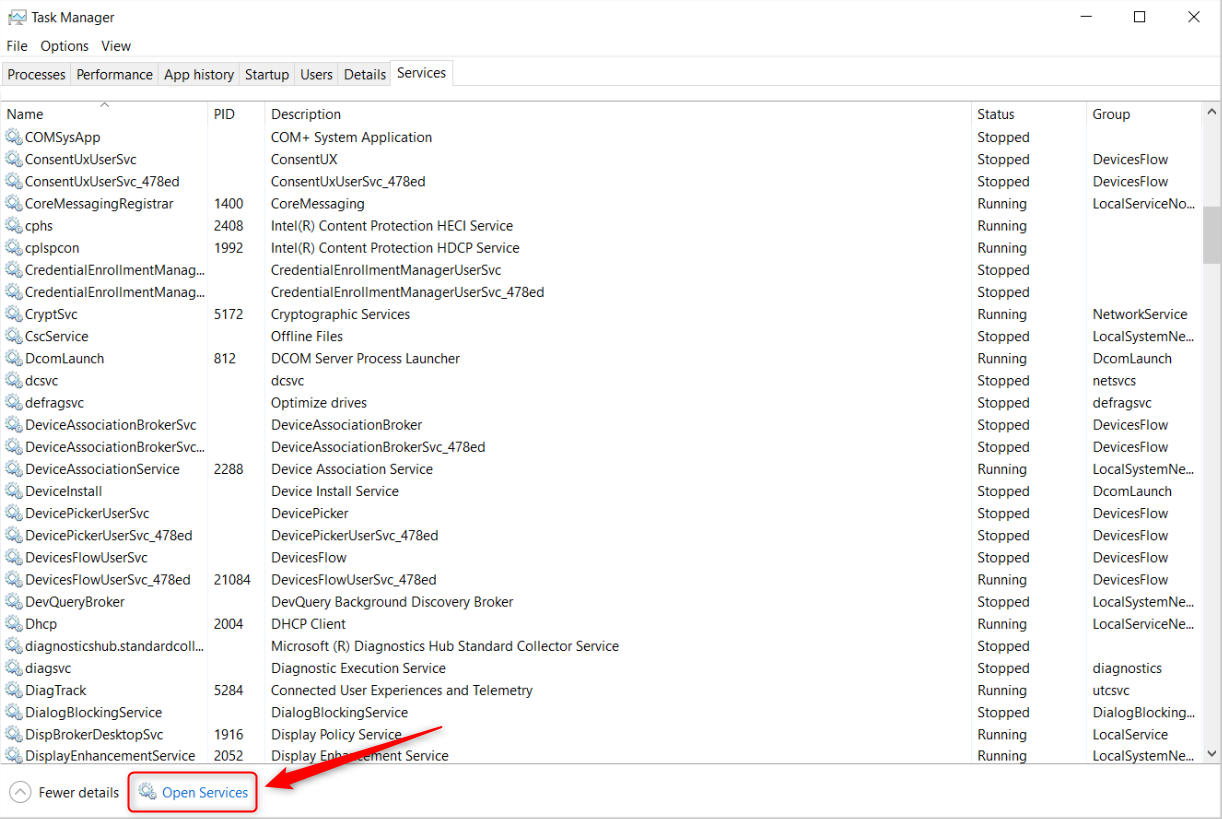Click the service icon next to DevicesFlowUserSvc_478ed
The width and height of the screenshot is (1222, 819).
point(14,579)
